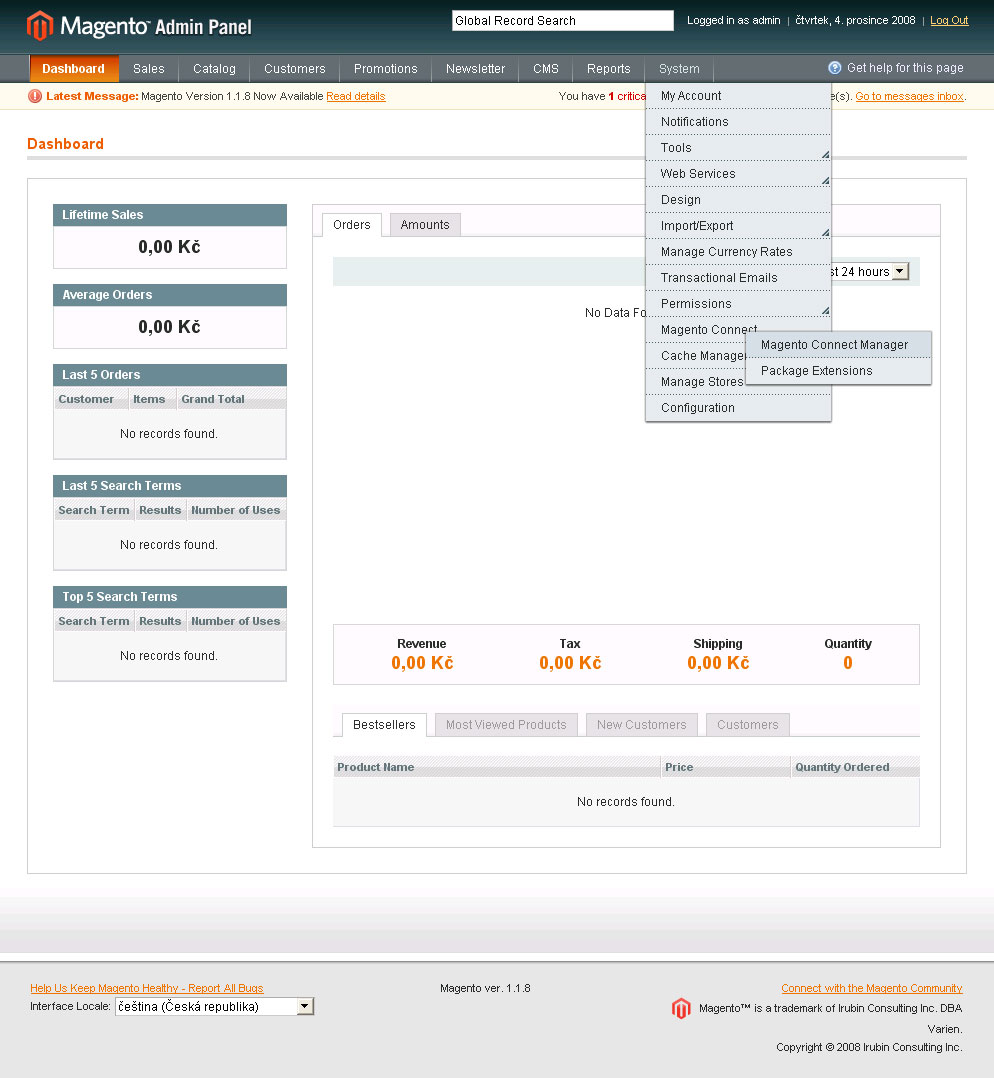
Task: Choose Manage Stores in the System menu
Action: [696, 382]
